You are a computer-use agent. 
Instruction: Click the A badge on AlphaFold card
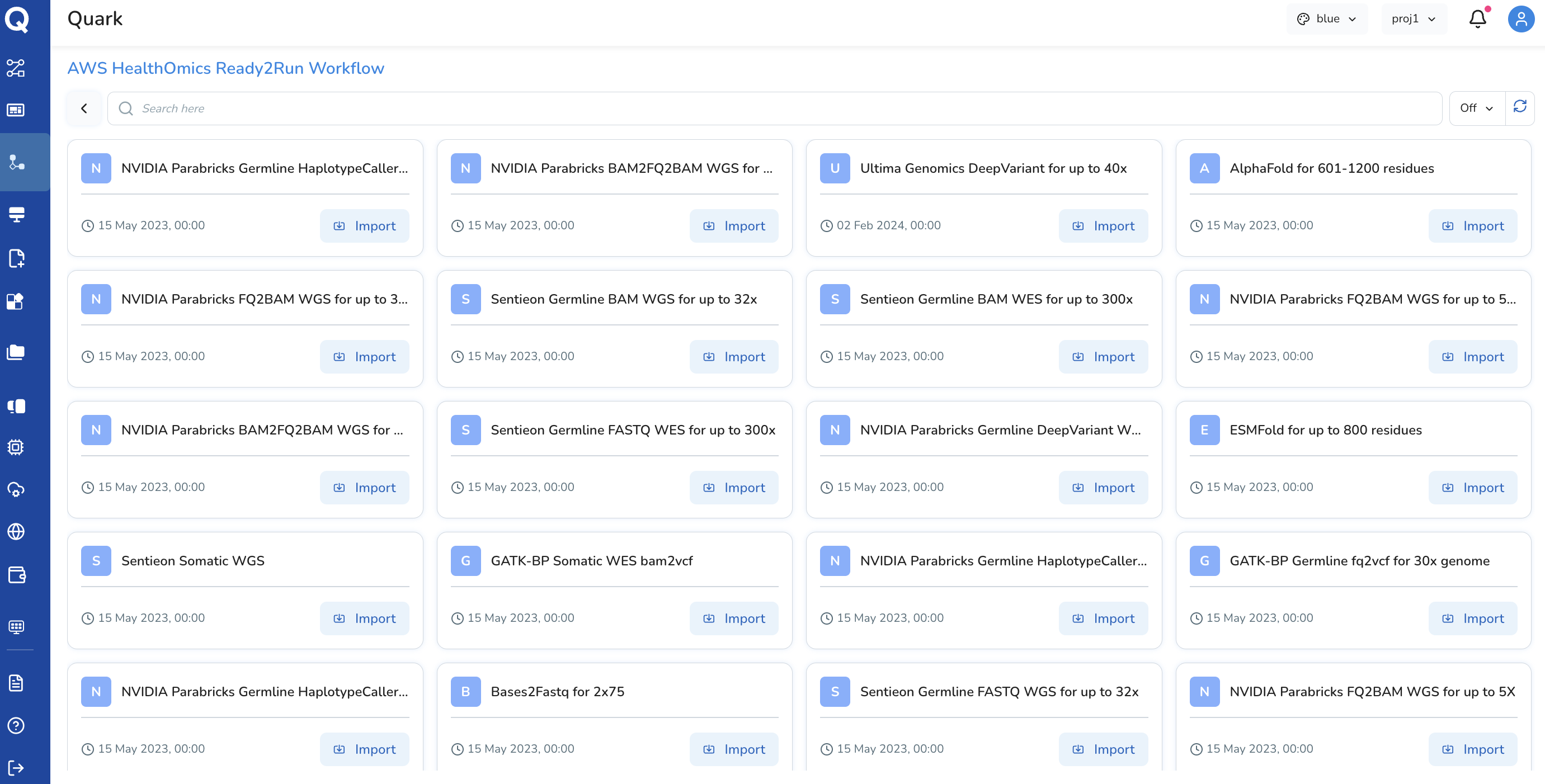pyautogui.click(x=1204, y=168)
